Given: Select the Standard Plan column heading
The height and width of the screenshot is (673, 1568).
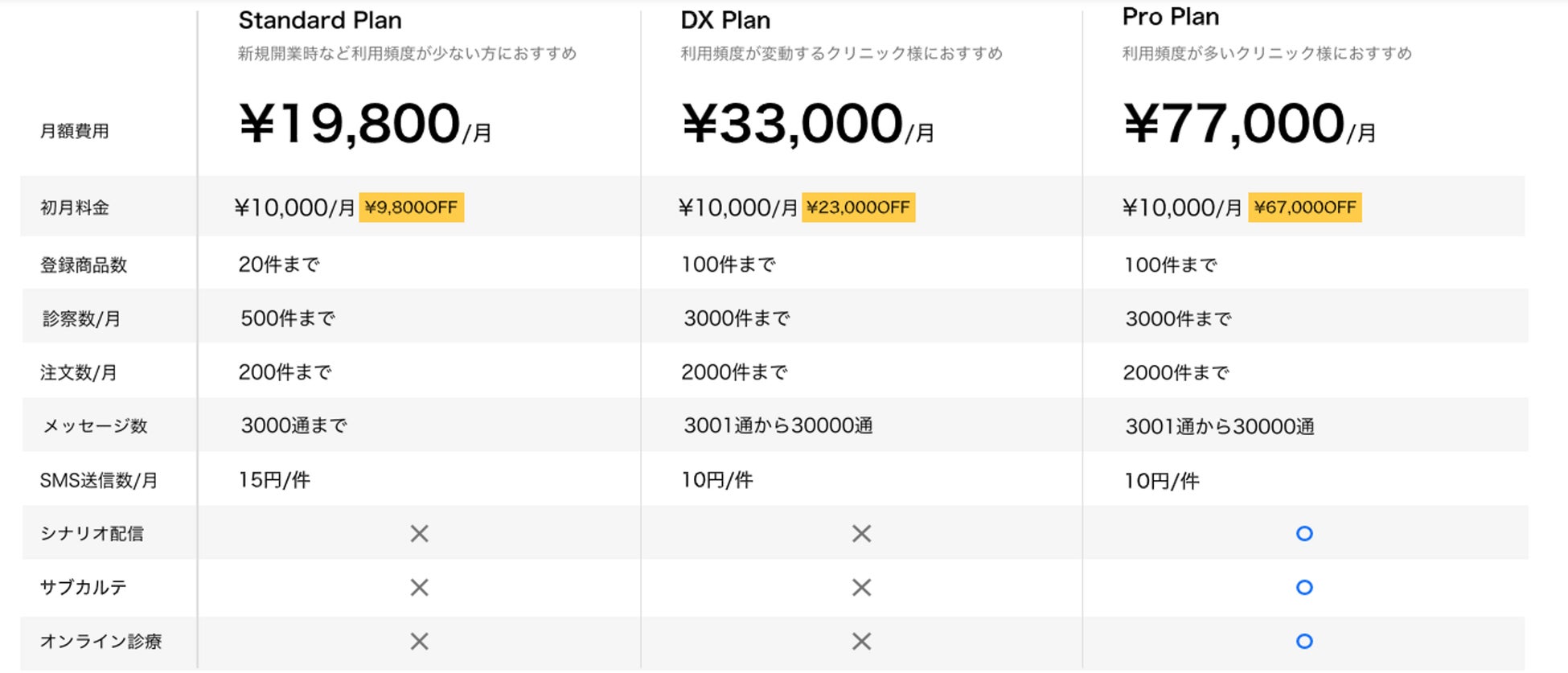Looking at the screenshot, I should click(x=320, y=20).
